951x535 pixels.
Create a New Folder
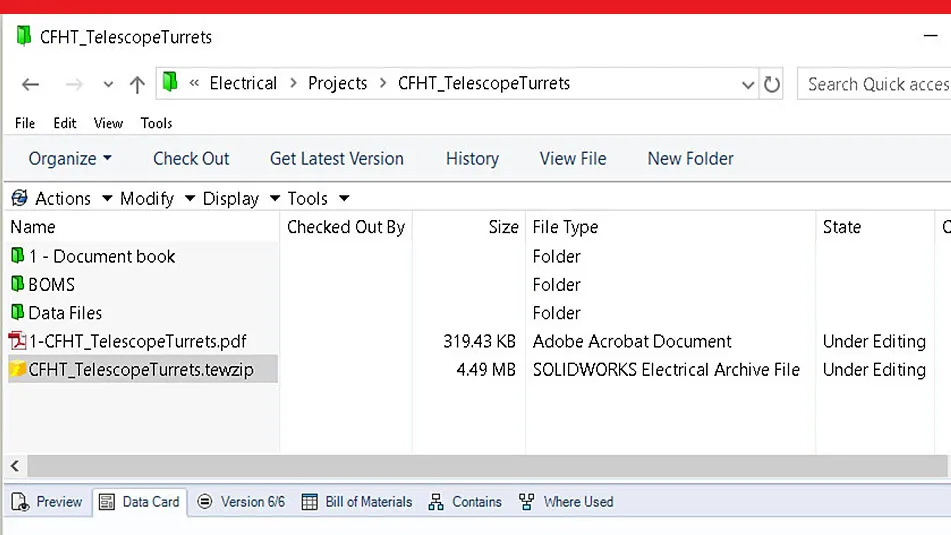point(690,158)
